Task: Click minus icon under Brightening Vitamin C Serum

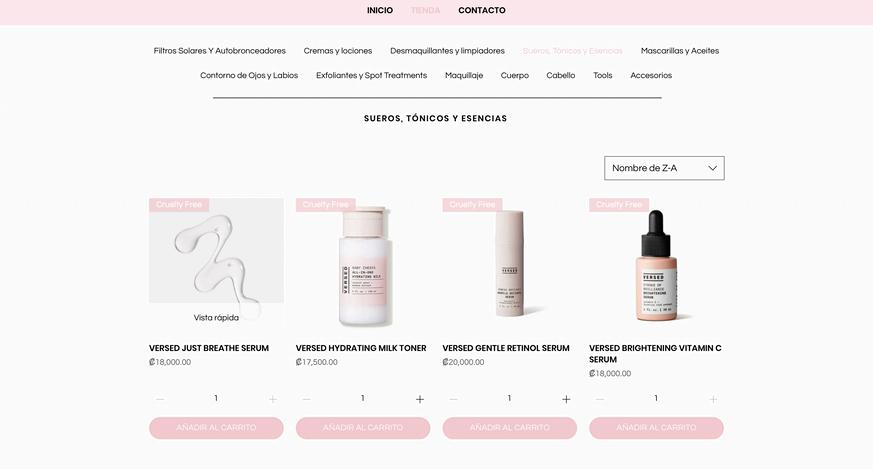Action: click(x=600, y=399)
